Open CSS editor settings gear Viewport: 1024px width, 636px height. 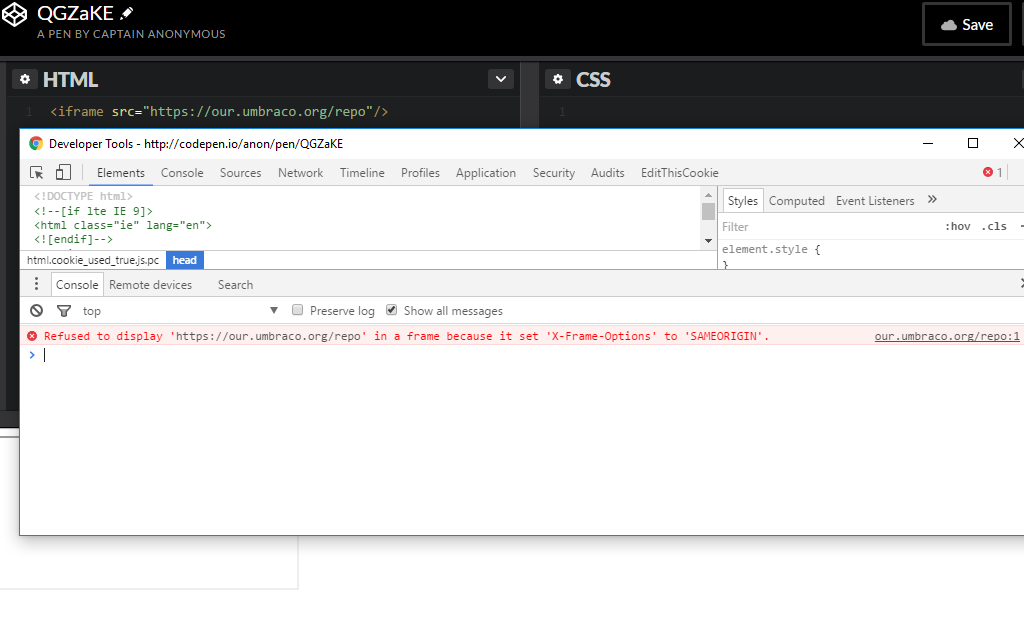[558, 79]
